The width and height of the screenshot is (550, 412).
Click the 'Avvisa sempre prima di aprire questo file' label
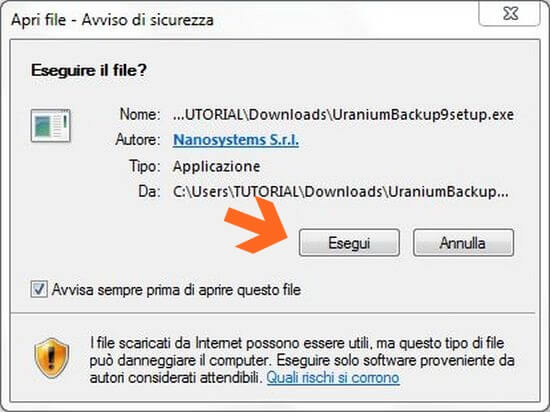(176, 290)
